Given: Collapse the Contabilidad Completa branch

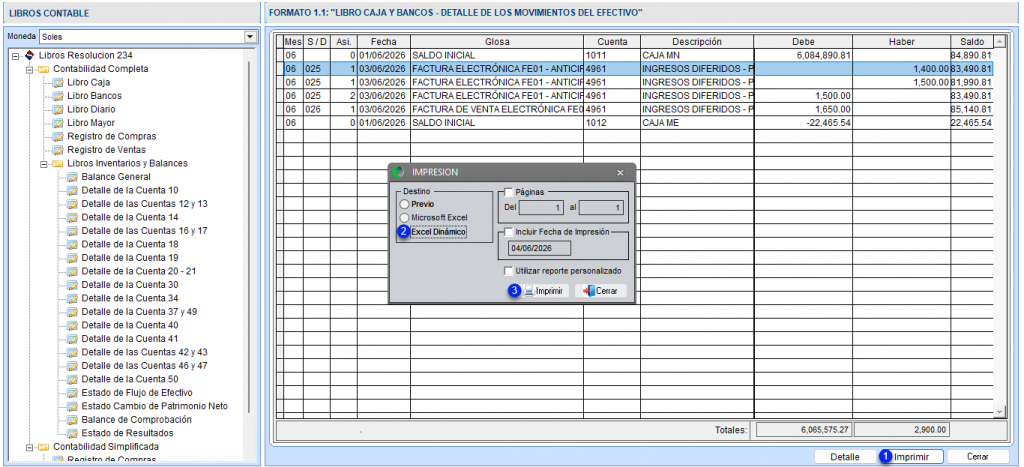Looking at the screenshot, I should pyautogui.click(x=29, y=69).
